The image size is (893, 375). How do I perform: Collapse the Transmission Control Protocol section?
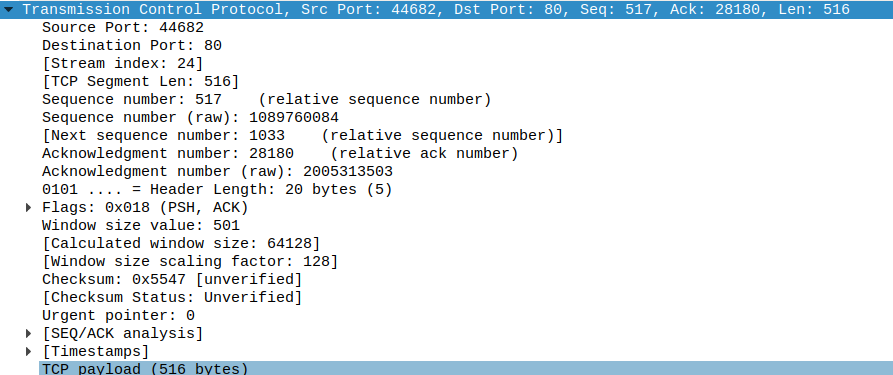tap(8, 10)
